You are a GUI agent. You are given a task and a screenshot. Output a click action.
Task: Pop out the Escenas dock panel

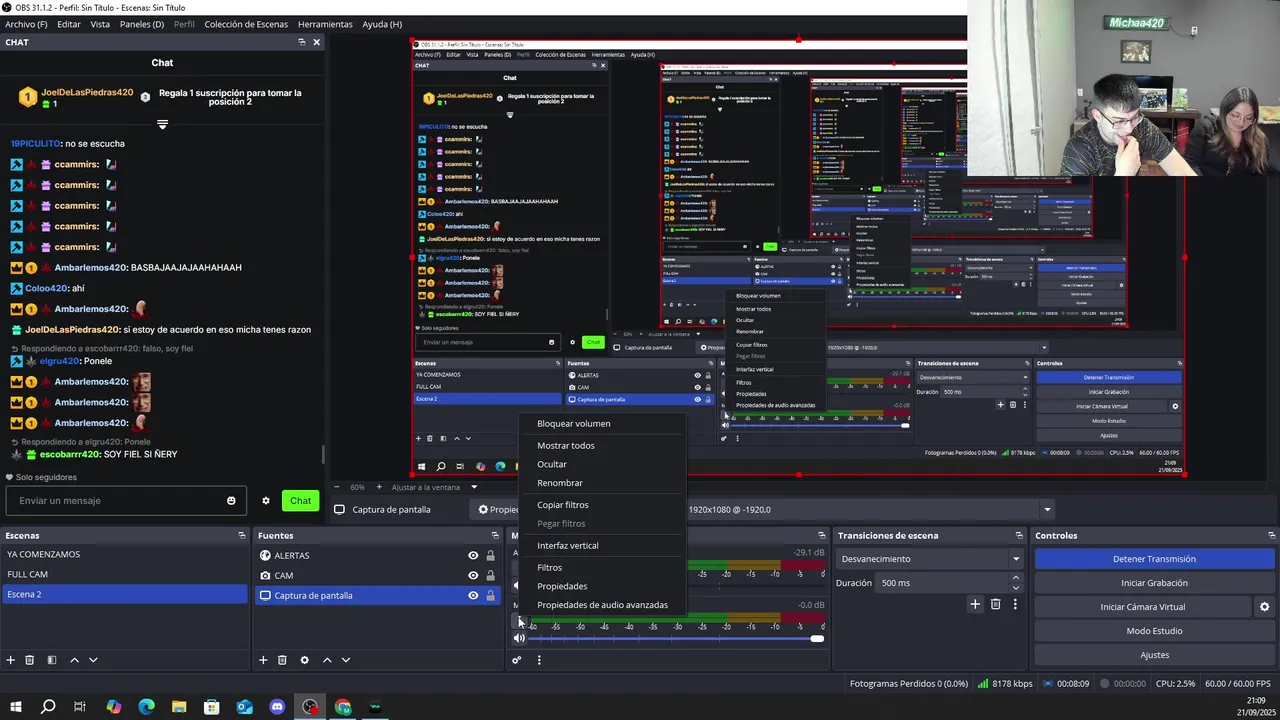tap(242, 536)
